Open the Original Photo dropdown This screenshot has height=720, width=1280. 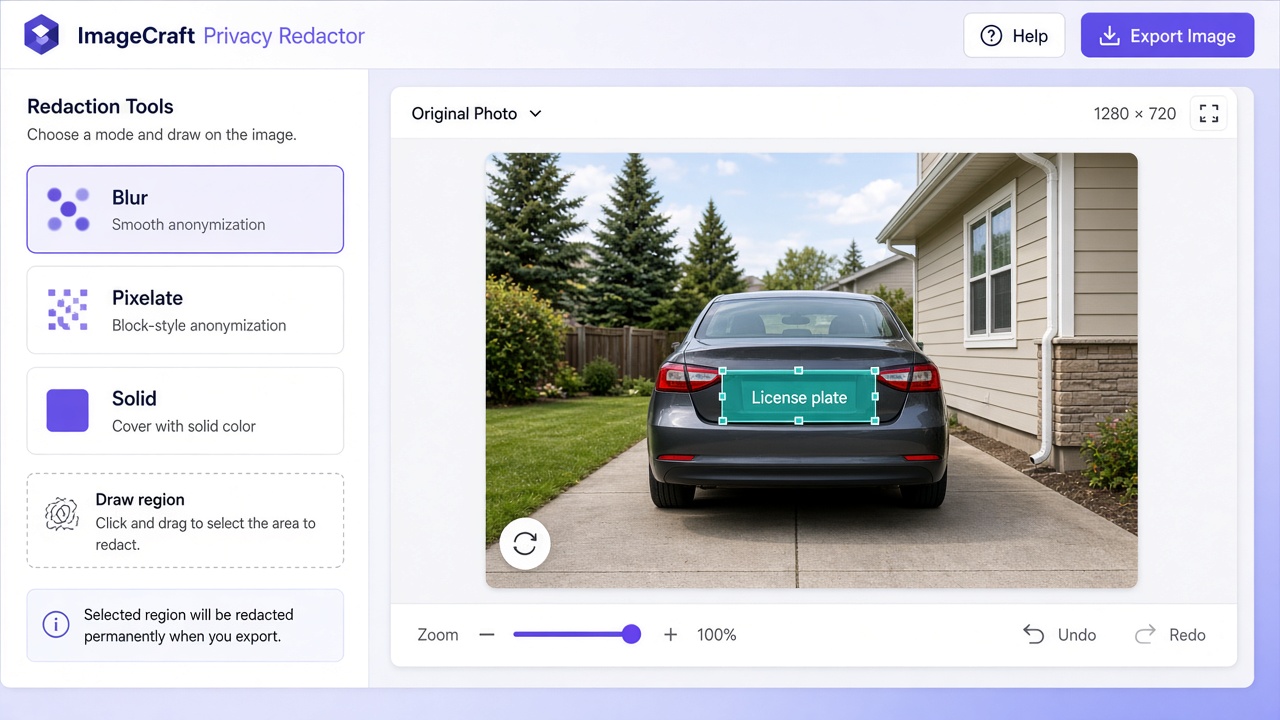click(x=476, y=114)
